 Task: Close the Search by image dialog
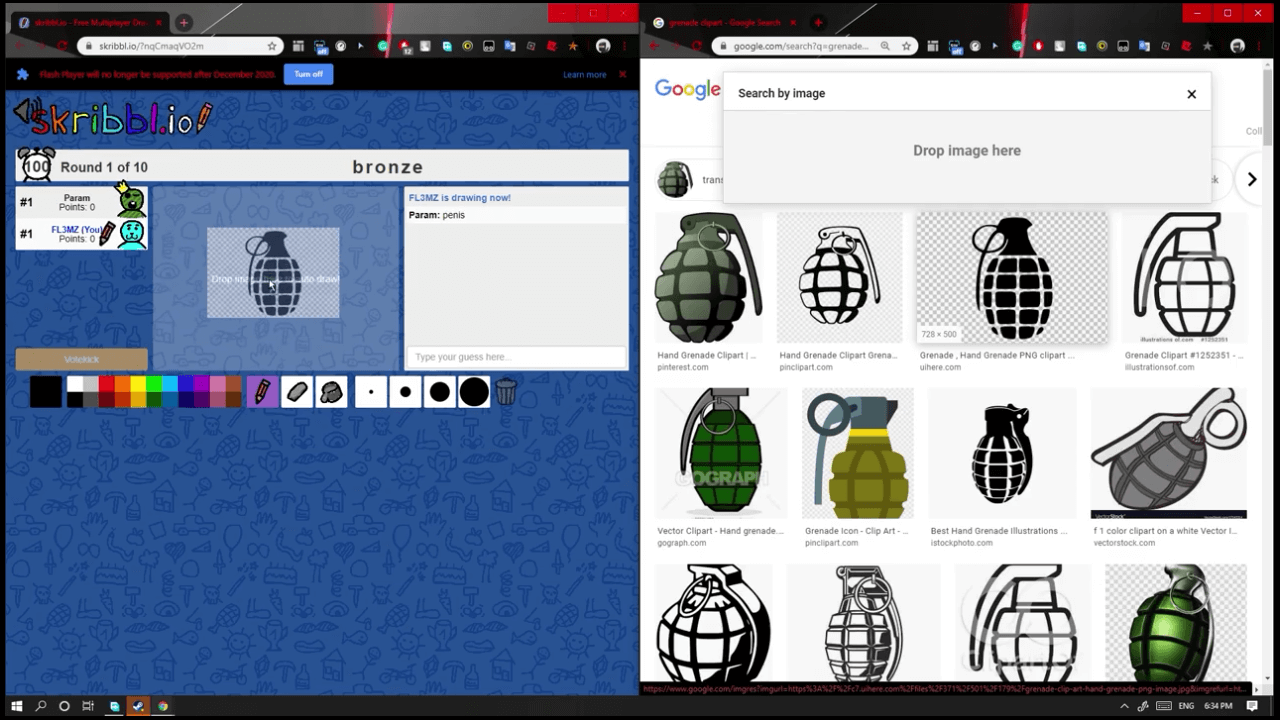pyautogui.click(x=1191, y=94)
